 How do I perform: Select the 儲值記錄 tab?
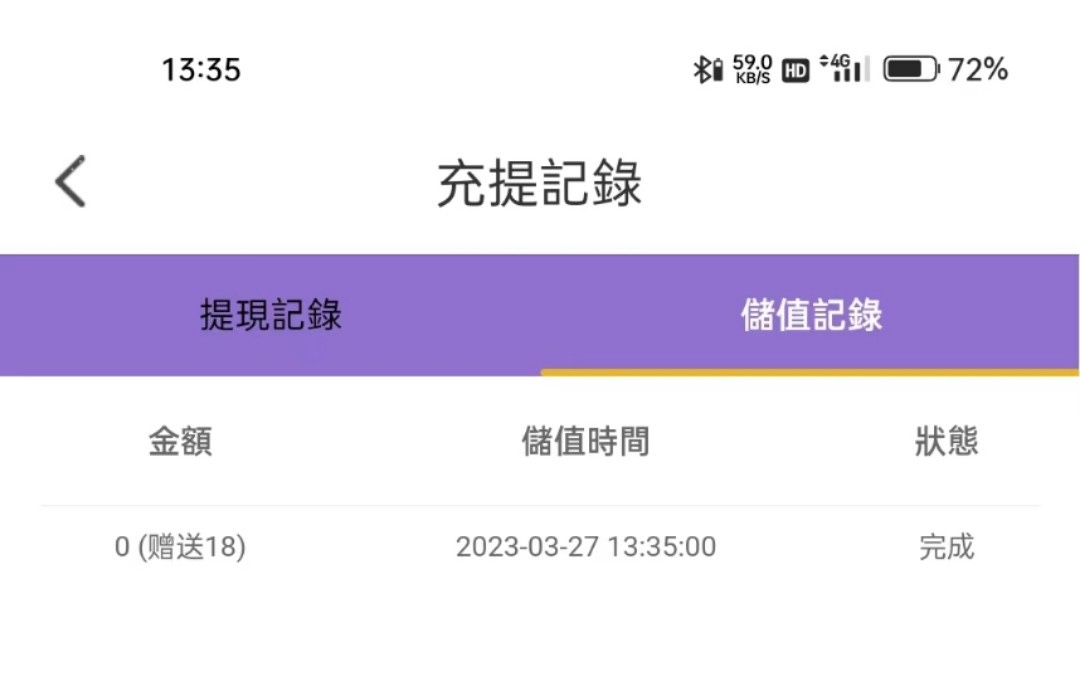pos(811,316)
